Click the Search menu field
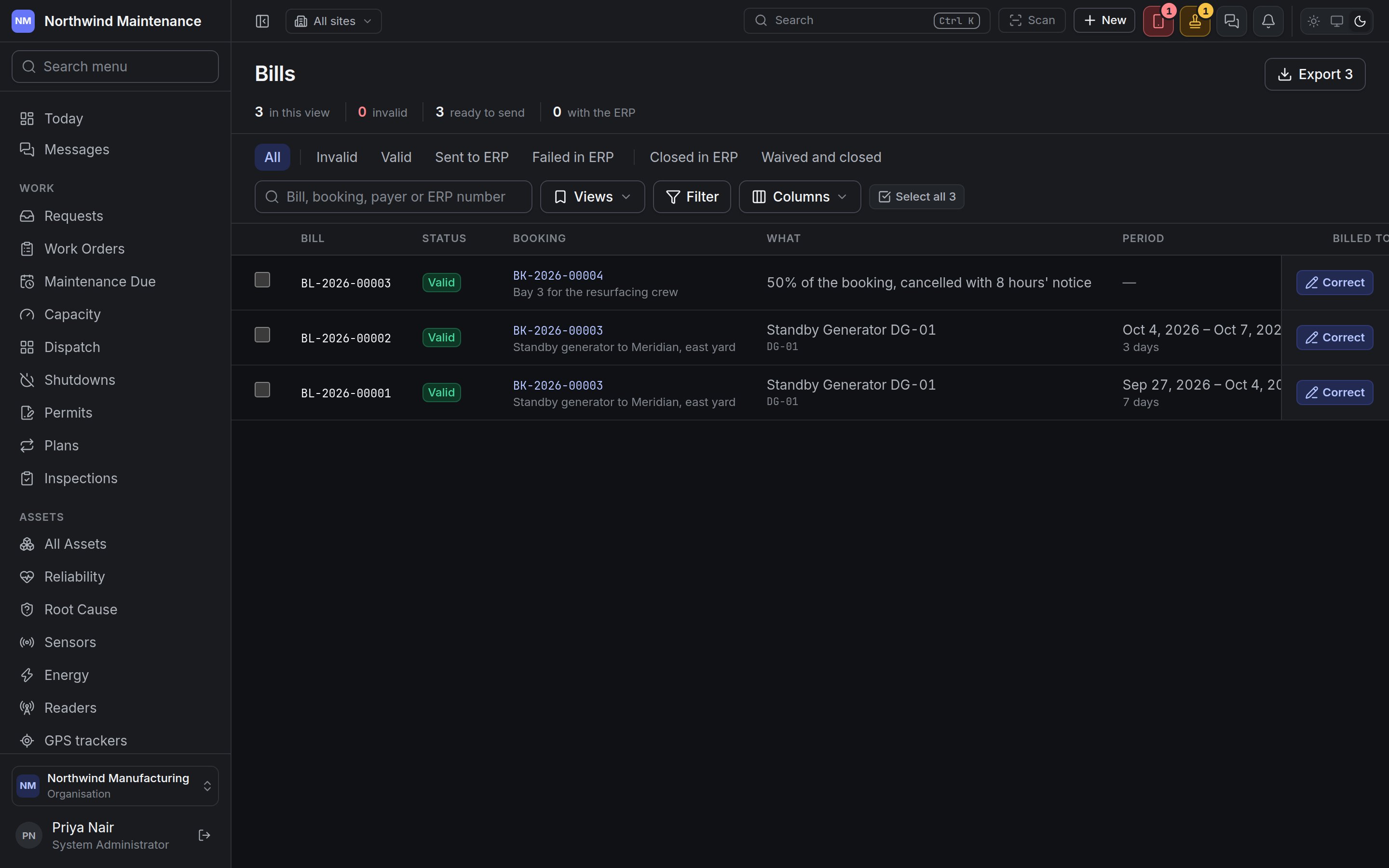This screenshot has width=1389, height=868. (x=115, y=67)
